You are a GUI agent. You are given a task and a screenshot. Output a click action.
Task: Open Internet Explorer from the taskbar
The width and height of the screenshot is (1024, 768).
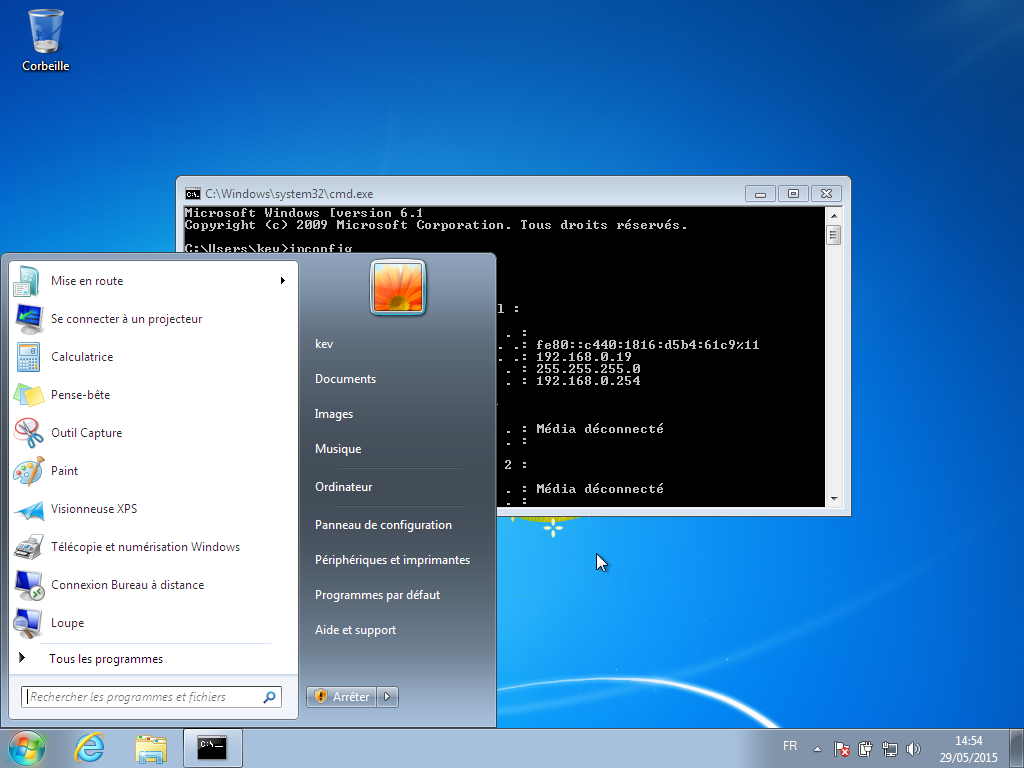tap(89, 748)
